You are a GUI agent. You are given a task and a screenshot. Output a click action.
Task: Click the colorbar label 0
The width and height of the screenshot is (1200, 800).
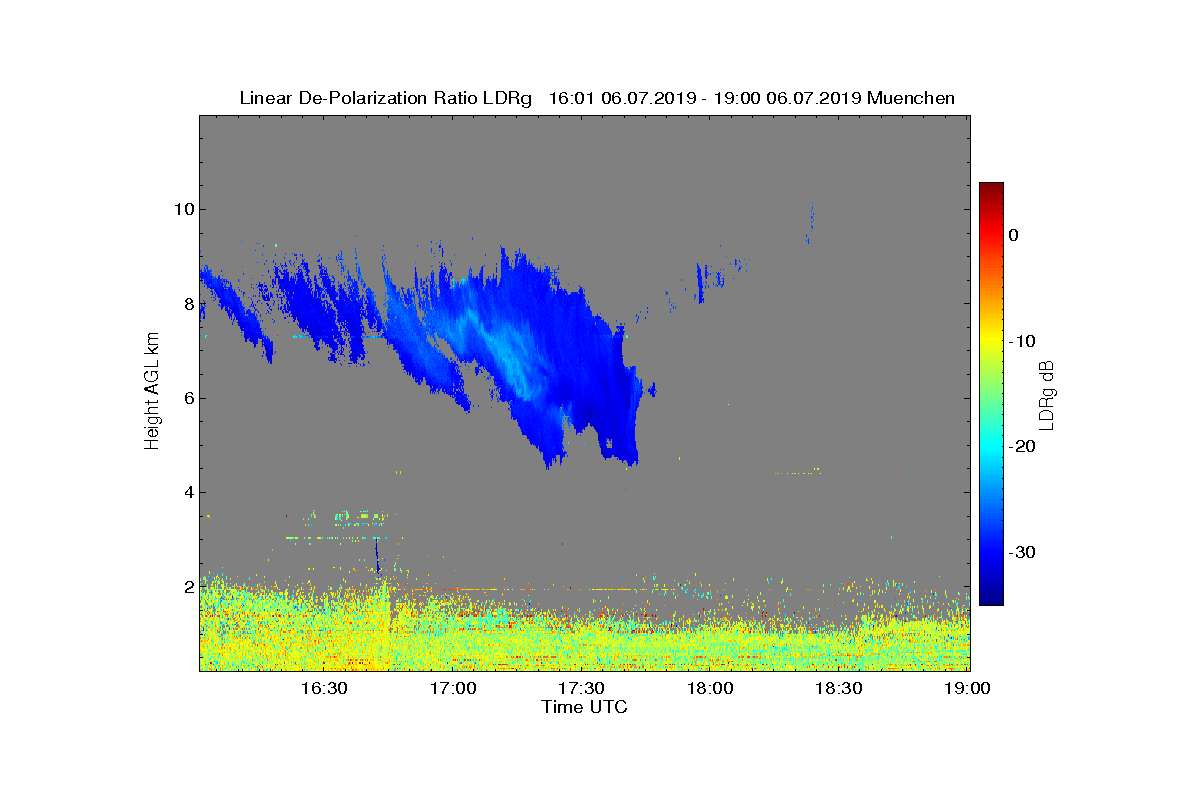(1014, 235)
